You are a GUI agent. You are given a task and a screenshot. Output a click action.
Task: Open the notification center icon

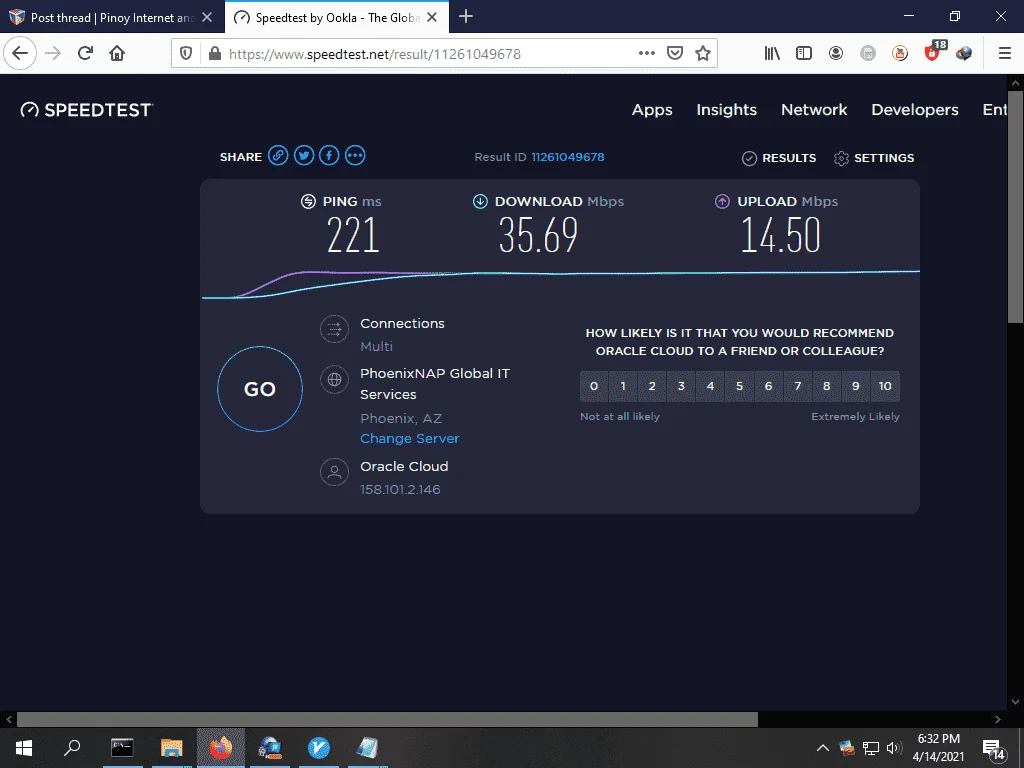pyautogui.click(x=993, y=749)
